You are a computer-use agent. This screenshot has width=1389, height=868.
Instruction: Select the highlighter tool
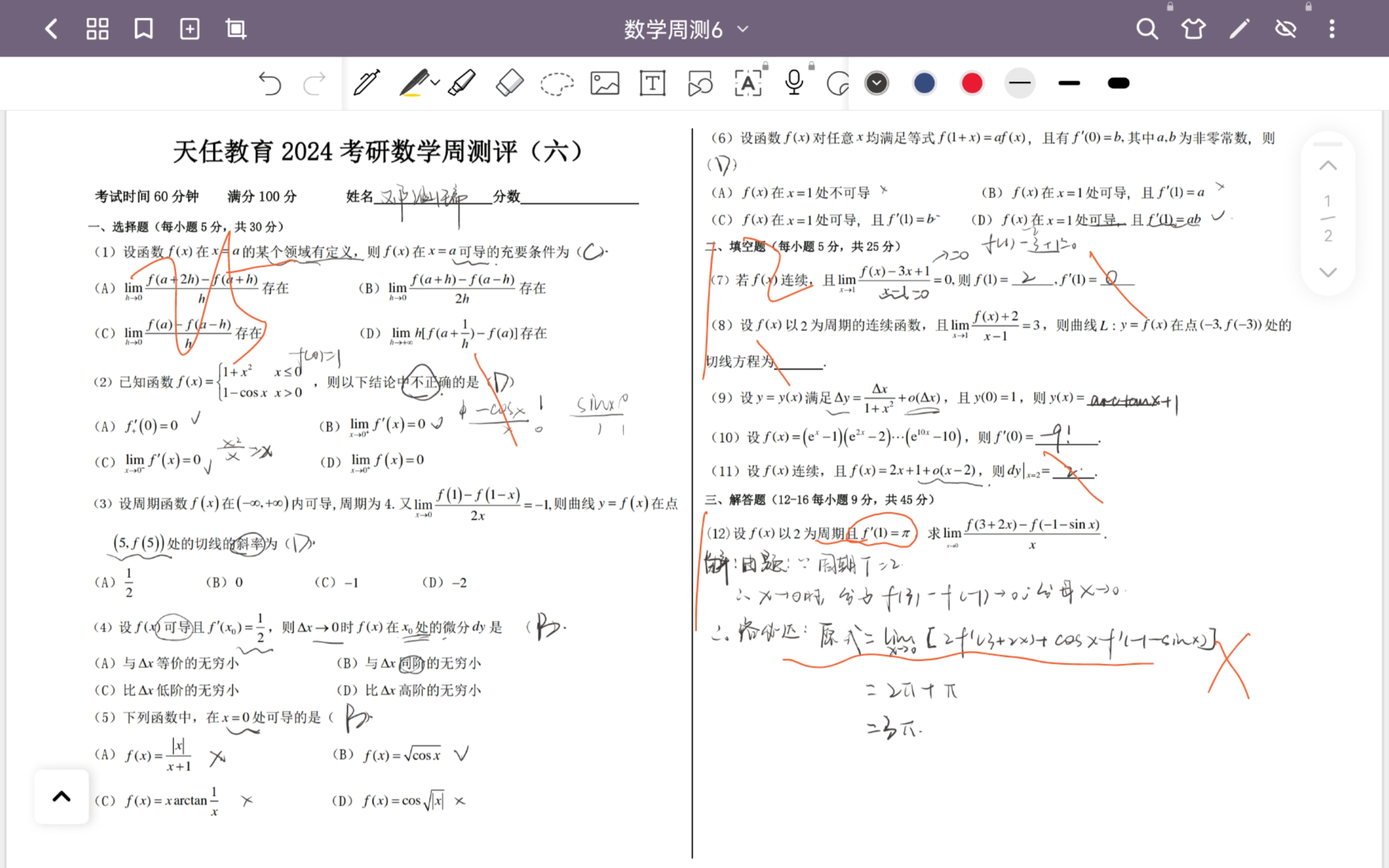click(x=462, y=82)
